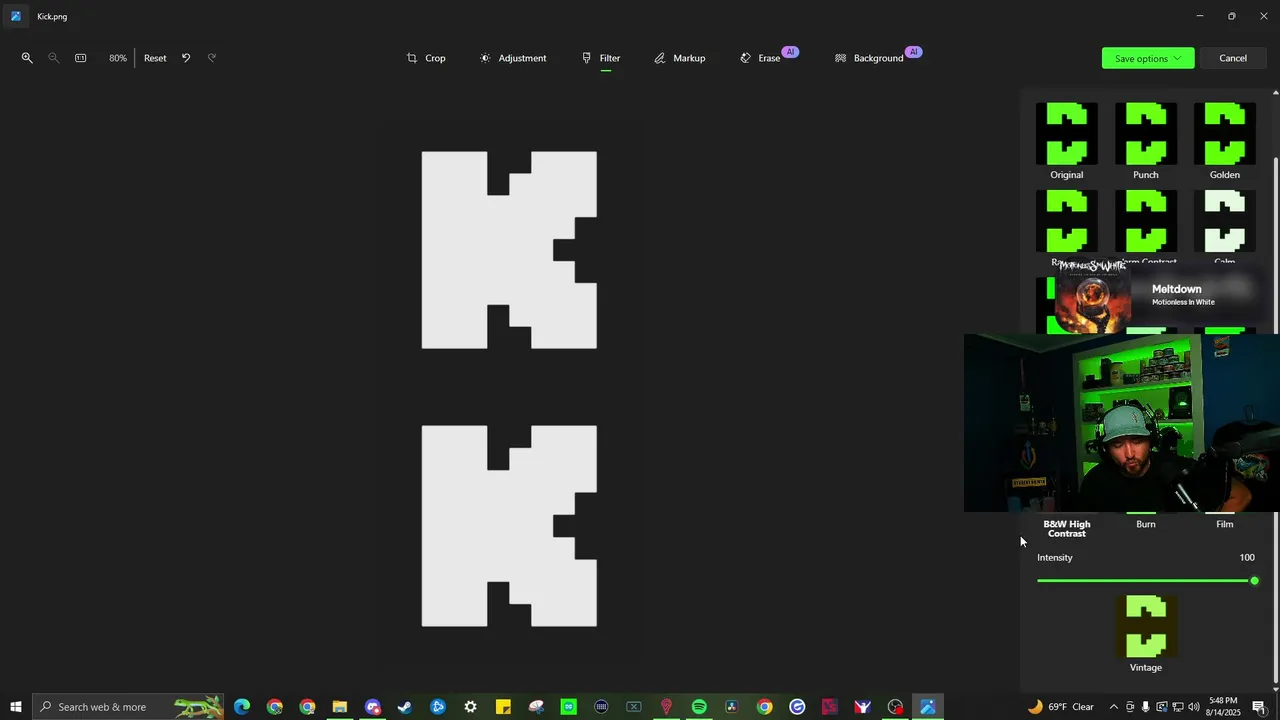This screenshot has width=1280, height=720.
Task: Zoom in using the magnifier plus icon
Action: point(27,58)
